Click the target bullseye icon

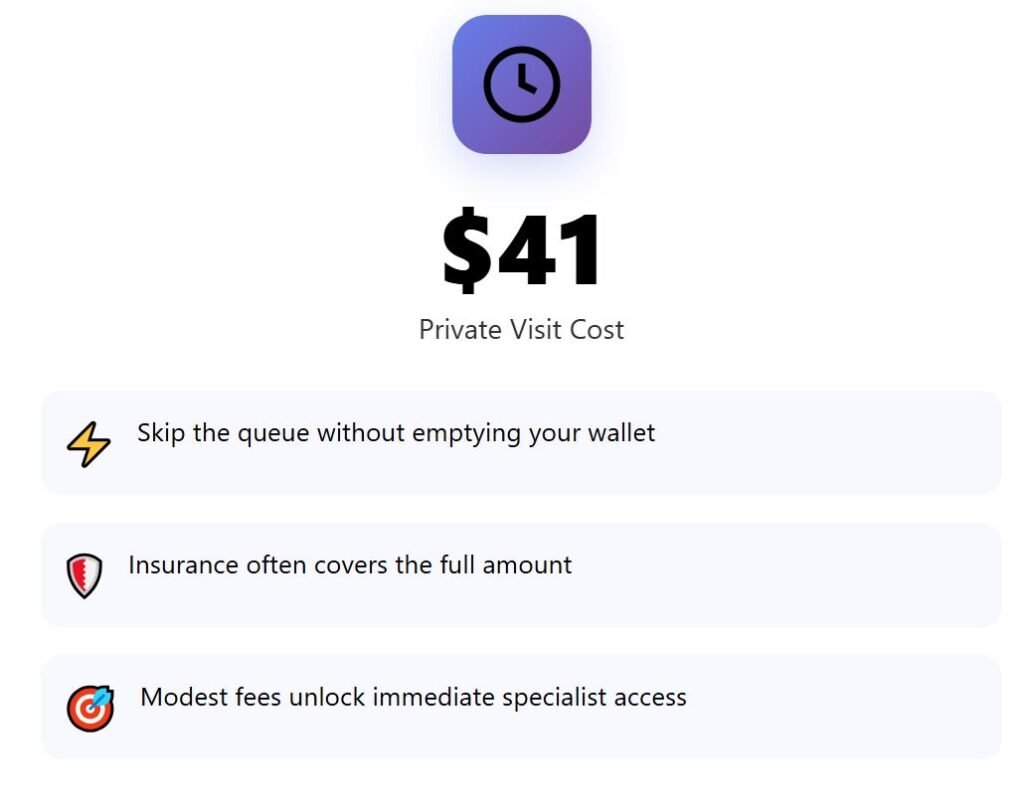click(x=90, y=708)
